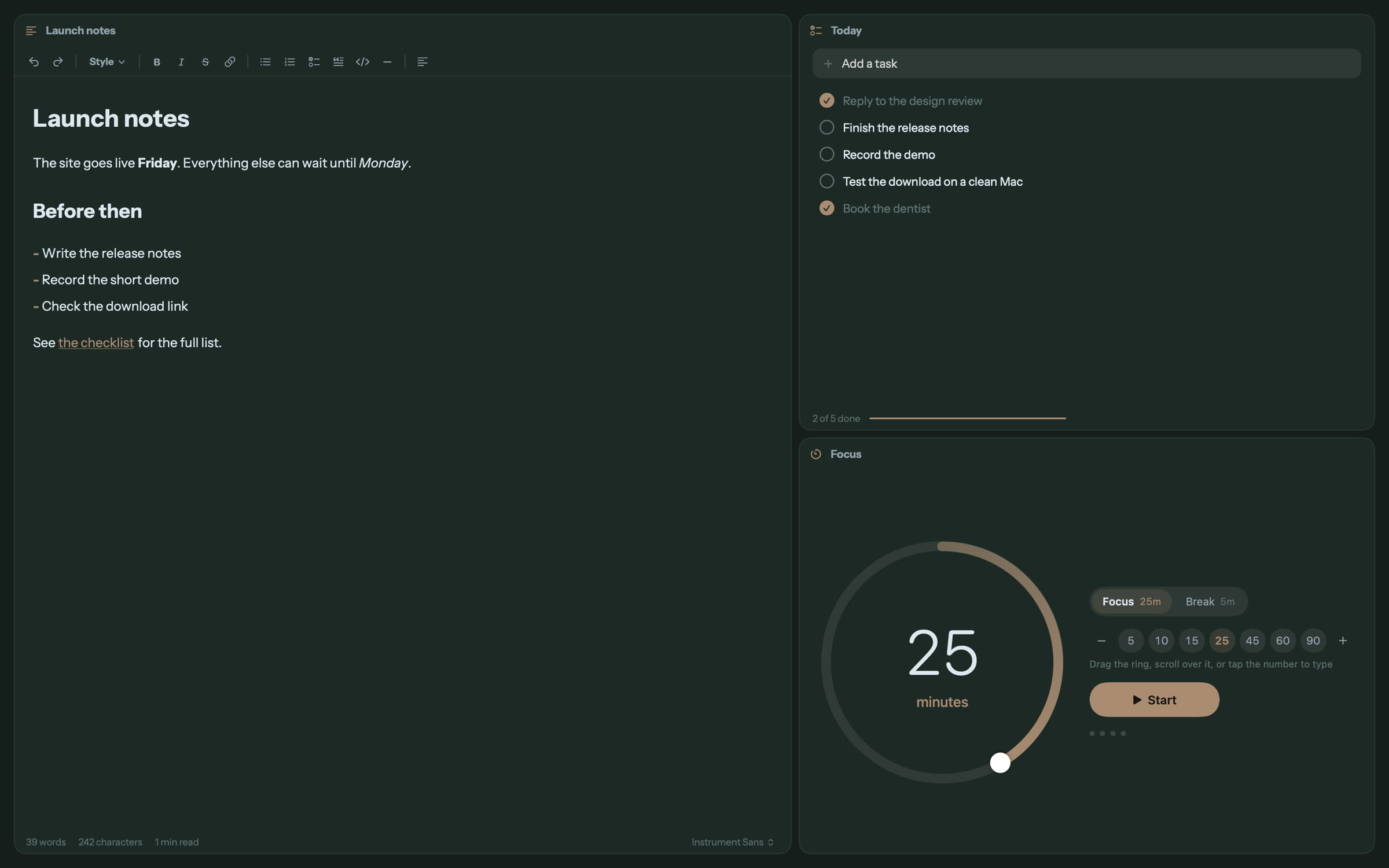Click the Before then heading
1389x868 pixels.
(87, 211)
